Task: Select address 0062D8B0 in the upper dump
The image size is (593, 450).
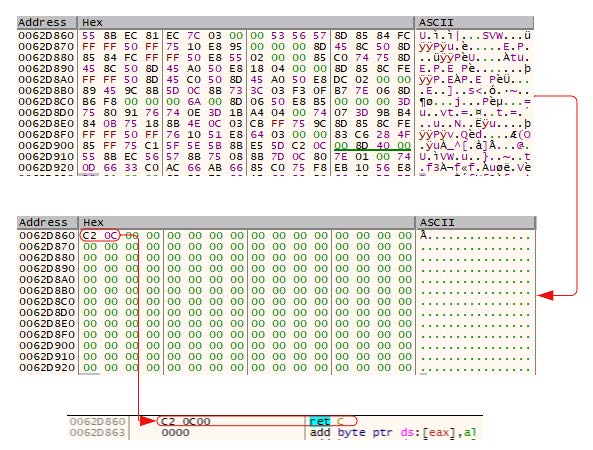Action: tap(46, 91)
